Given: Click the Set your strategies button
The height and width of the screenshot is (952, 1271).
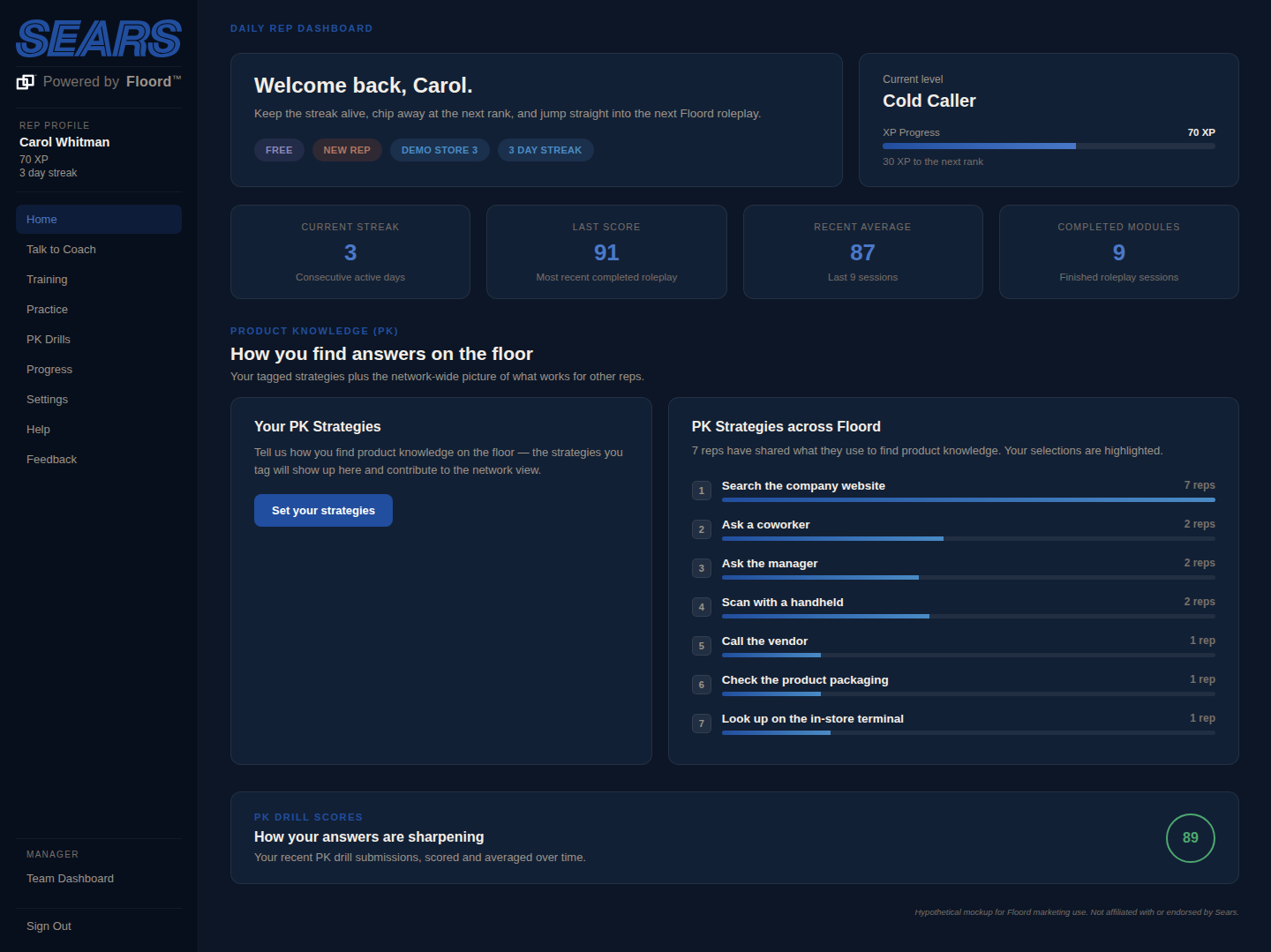Looking at the screenshot, I should 323,511.
